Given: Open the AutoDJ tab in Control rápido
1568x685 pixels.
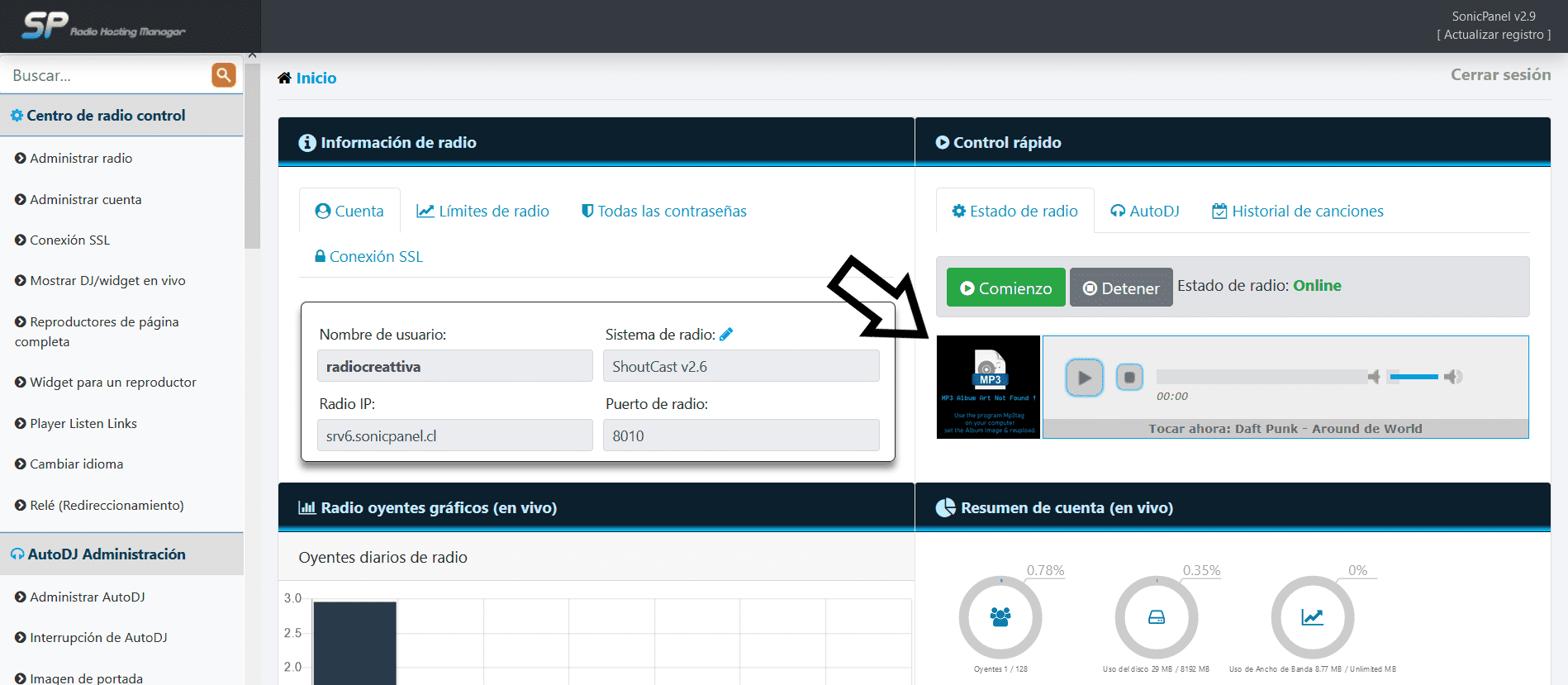Looking at the screenshot, I should (x=1145, y=212).
